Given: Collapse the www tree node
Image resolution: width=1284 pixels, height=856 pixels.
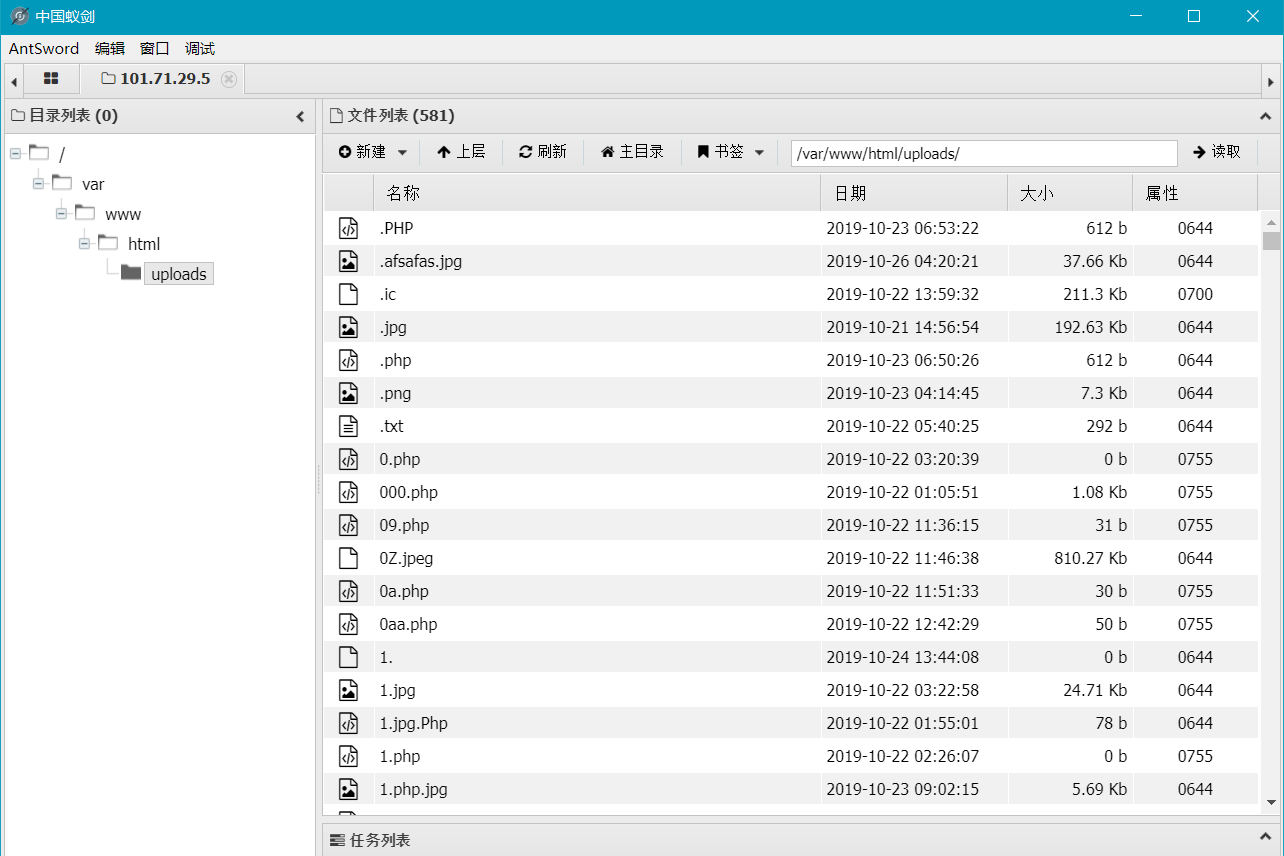Looking at the screenshot, I should point(62,214).
